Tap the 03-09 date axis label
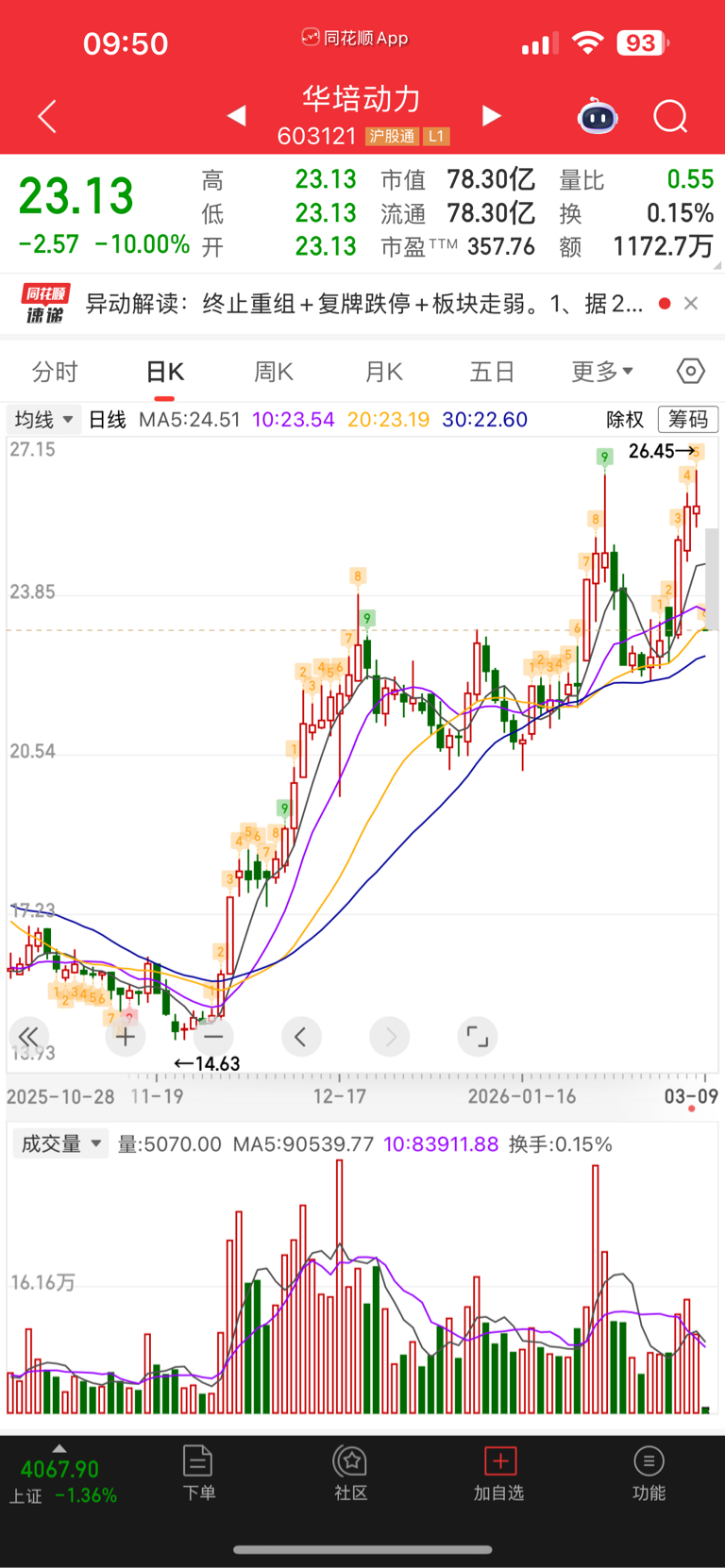The width and height of the screenshot is (725, 1568). 691,1096
